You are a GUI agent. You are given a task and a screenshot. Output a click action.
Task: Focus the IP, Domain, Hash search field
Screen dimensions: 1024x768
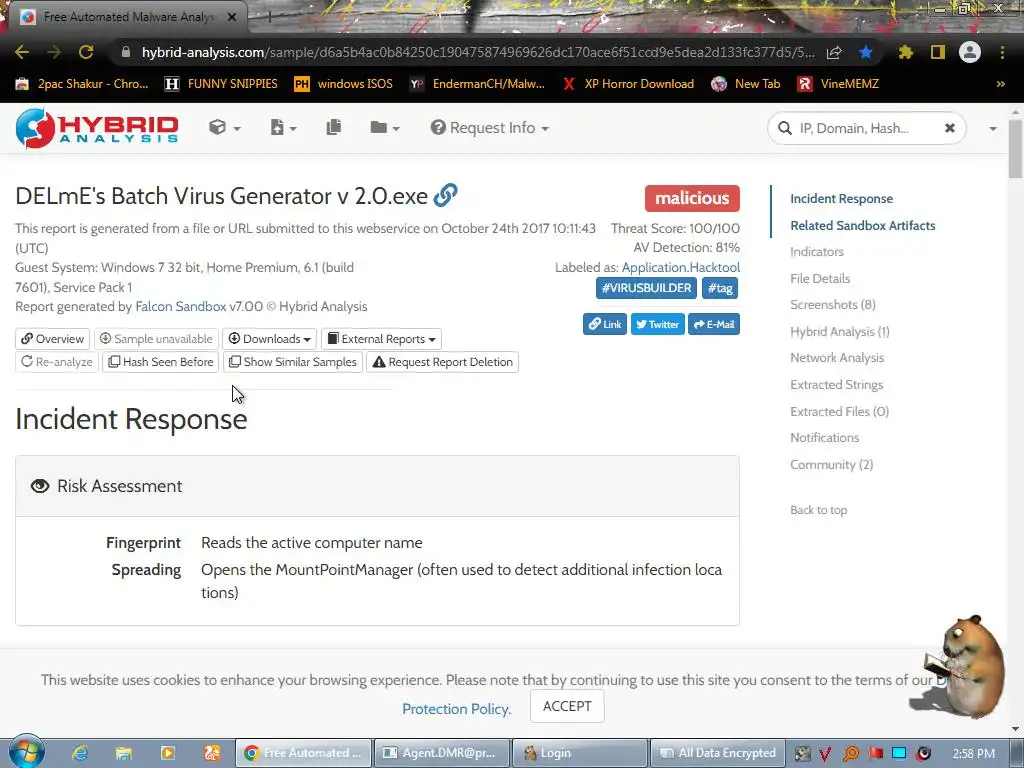pos(865,128)
